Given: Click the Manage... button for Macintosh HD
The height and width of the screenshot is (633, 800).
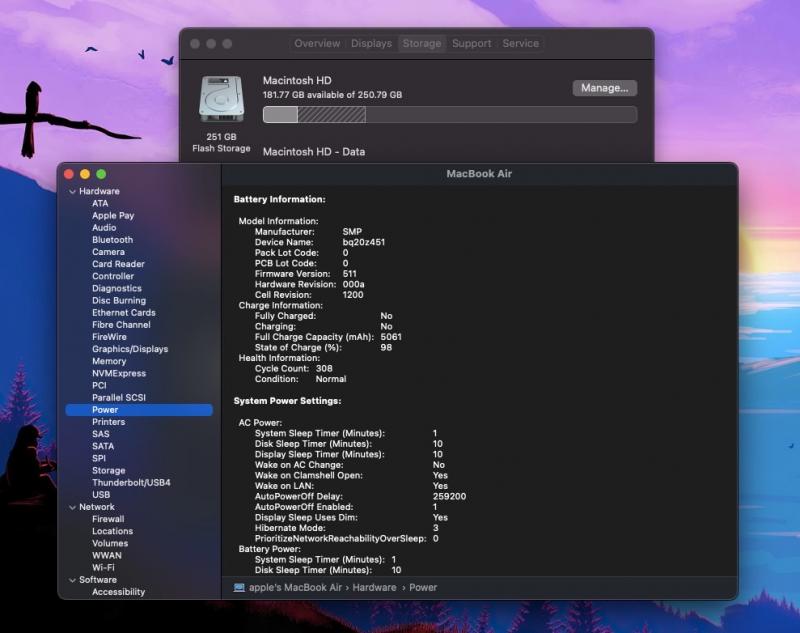Looking at the screenshot, I should tap(605, 88).
